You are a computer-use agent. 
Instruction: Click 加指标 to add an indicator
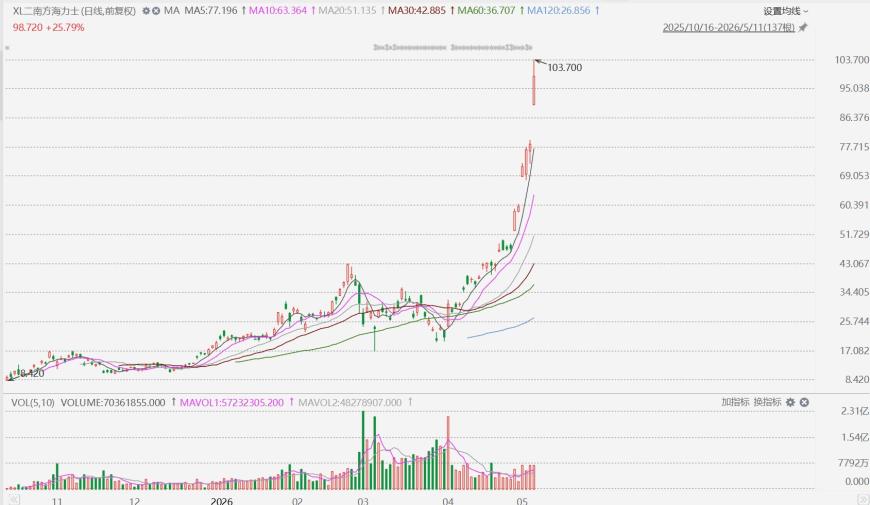click(x=735, y=402)
